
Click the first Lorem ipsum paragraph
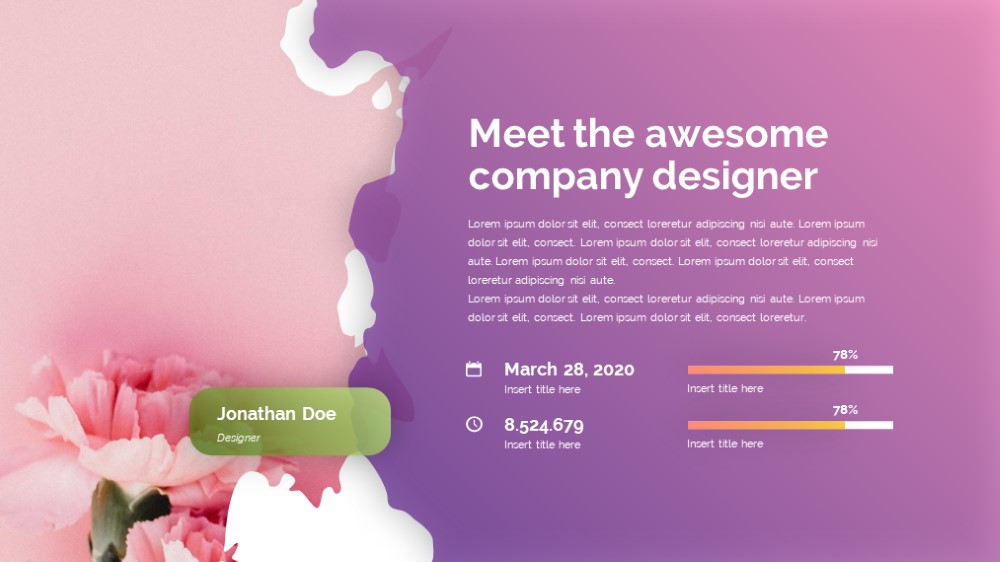tap(672, 252)
